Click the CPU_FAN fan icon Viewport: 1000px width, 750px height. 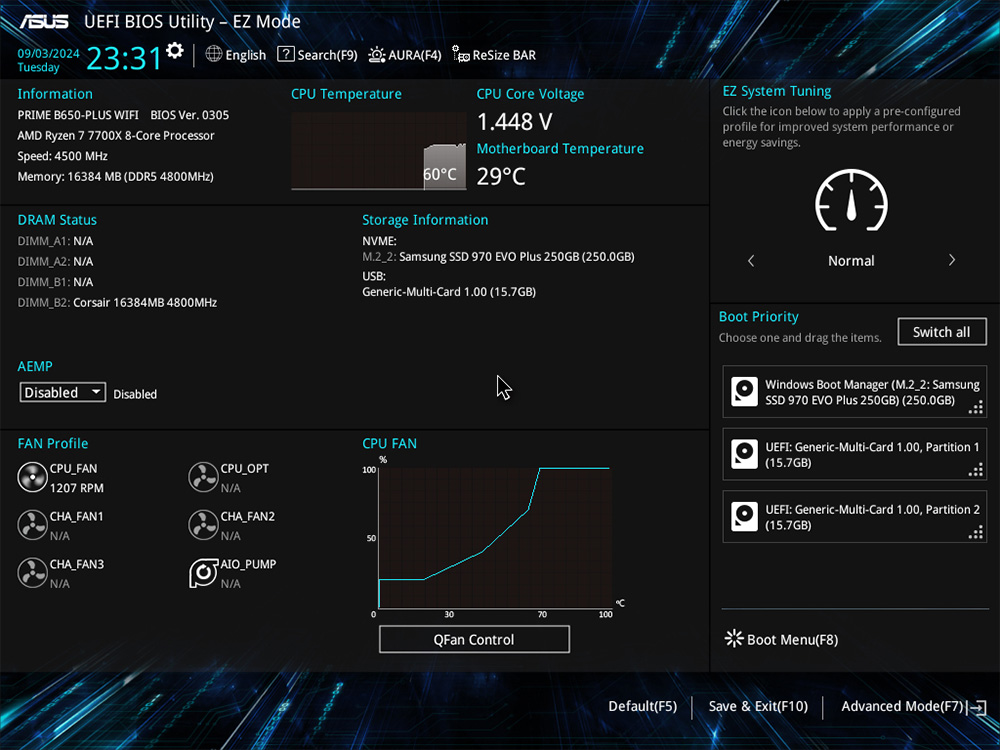click(x=33, y=478)
